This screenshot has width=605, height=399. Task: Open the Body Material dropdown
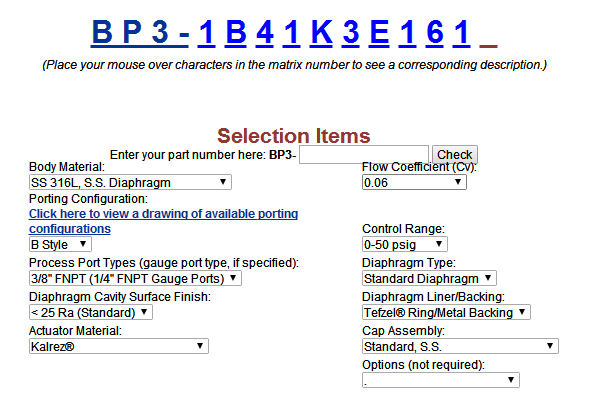[x=130, y=182]
